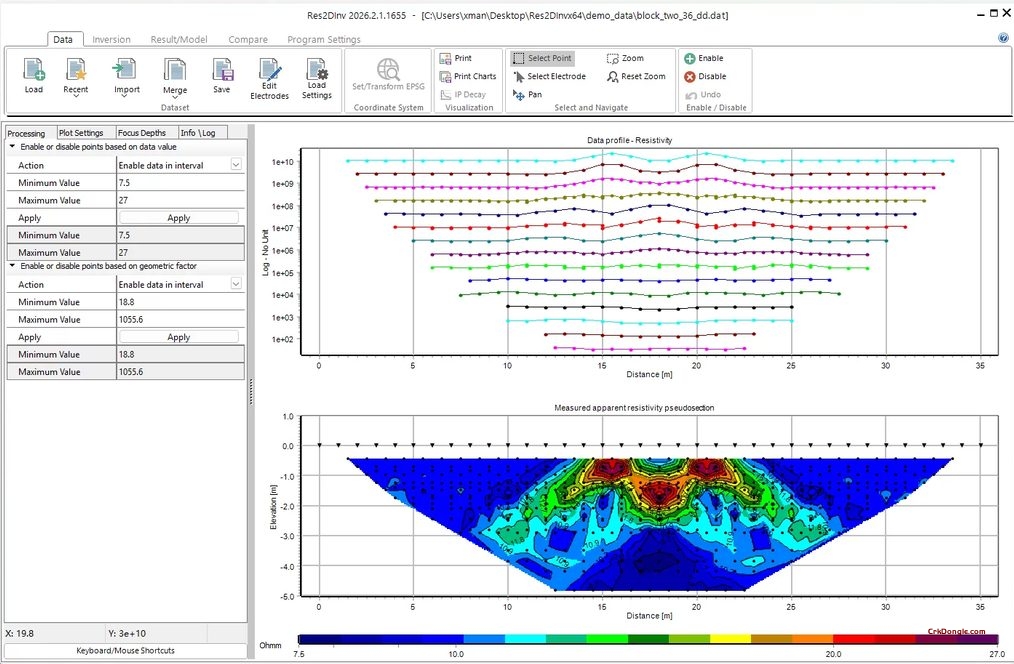
Task: Click the Merge datasets icon
Action: click(x=175, y=70)
